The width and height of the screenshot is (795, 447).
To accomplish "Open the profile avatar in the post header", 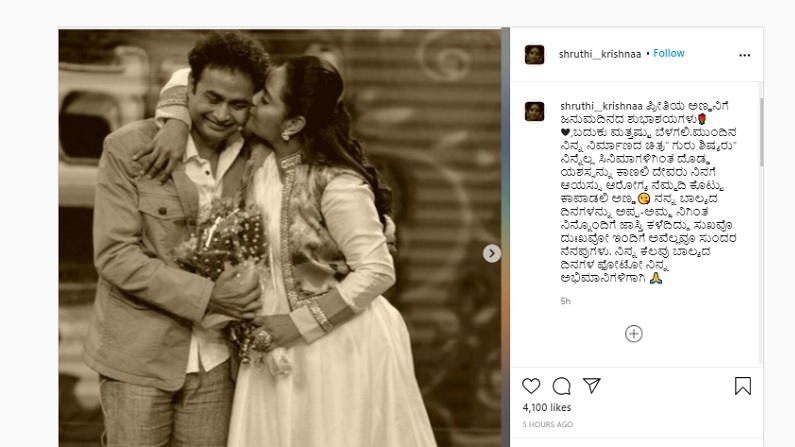I will [x=534, y=55].
